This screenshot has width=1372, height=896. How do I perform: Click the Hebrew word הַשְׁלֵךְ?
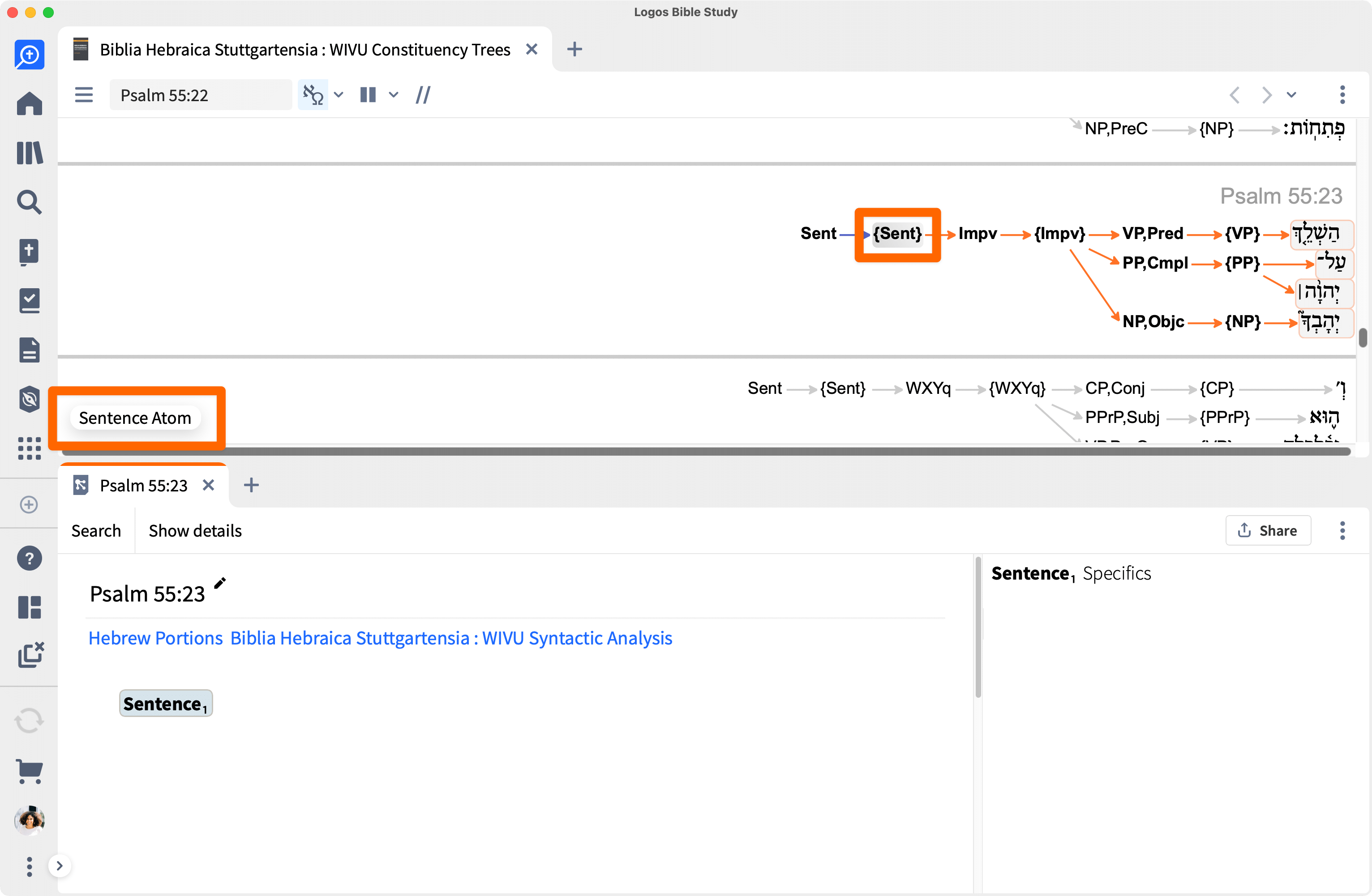pyautogui.click(x=1321, y=234)
